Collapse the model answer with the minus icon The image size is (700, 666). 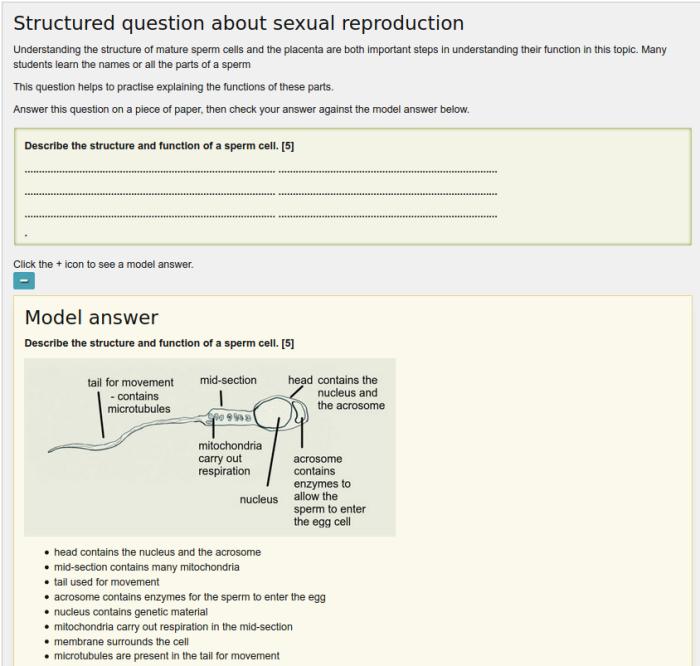[25, 282]
